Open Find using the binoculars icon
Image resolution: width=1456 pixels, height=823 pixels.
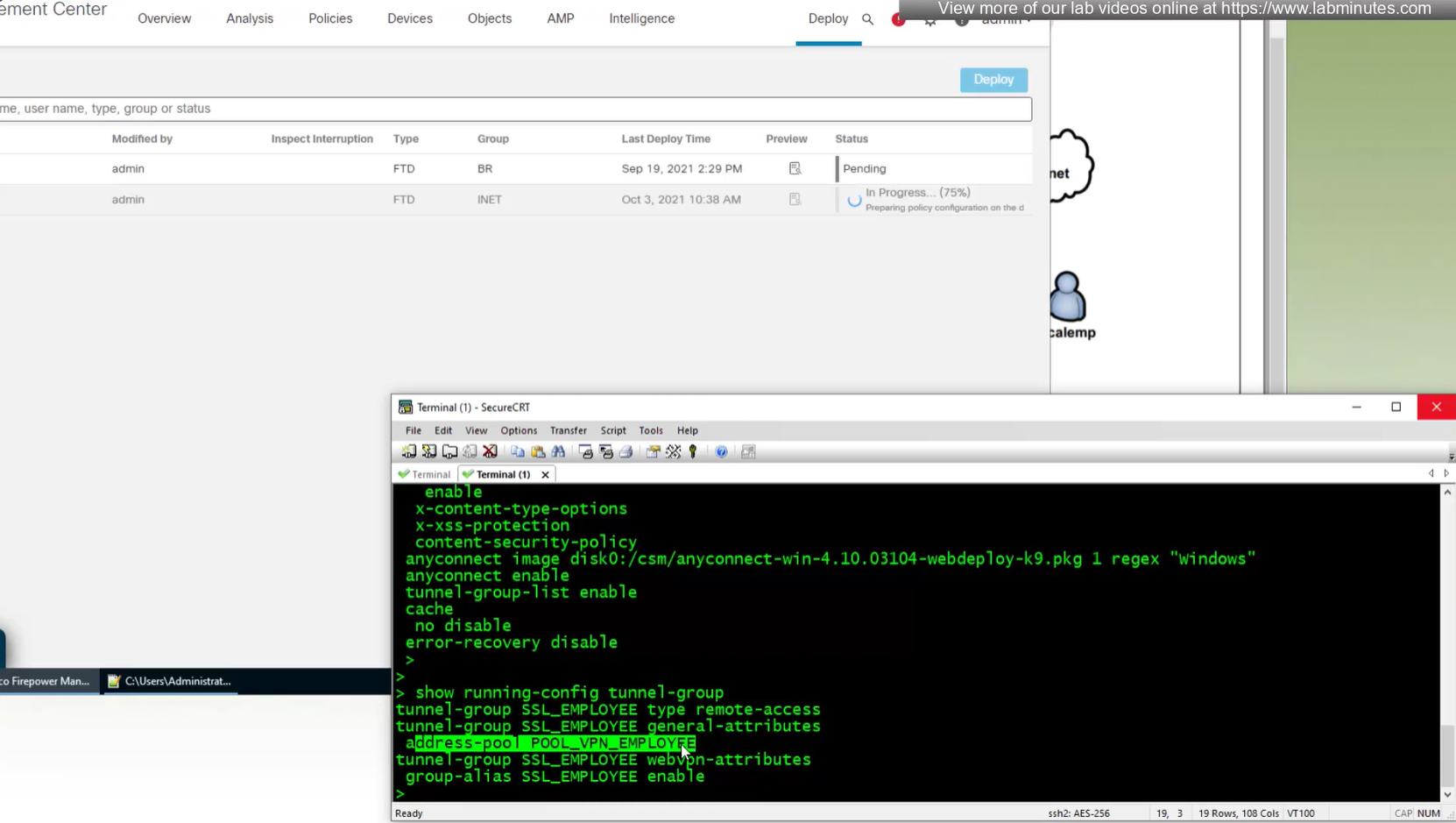[x=559, y=451]
